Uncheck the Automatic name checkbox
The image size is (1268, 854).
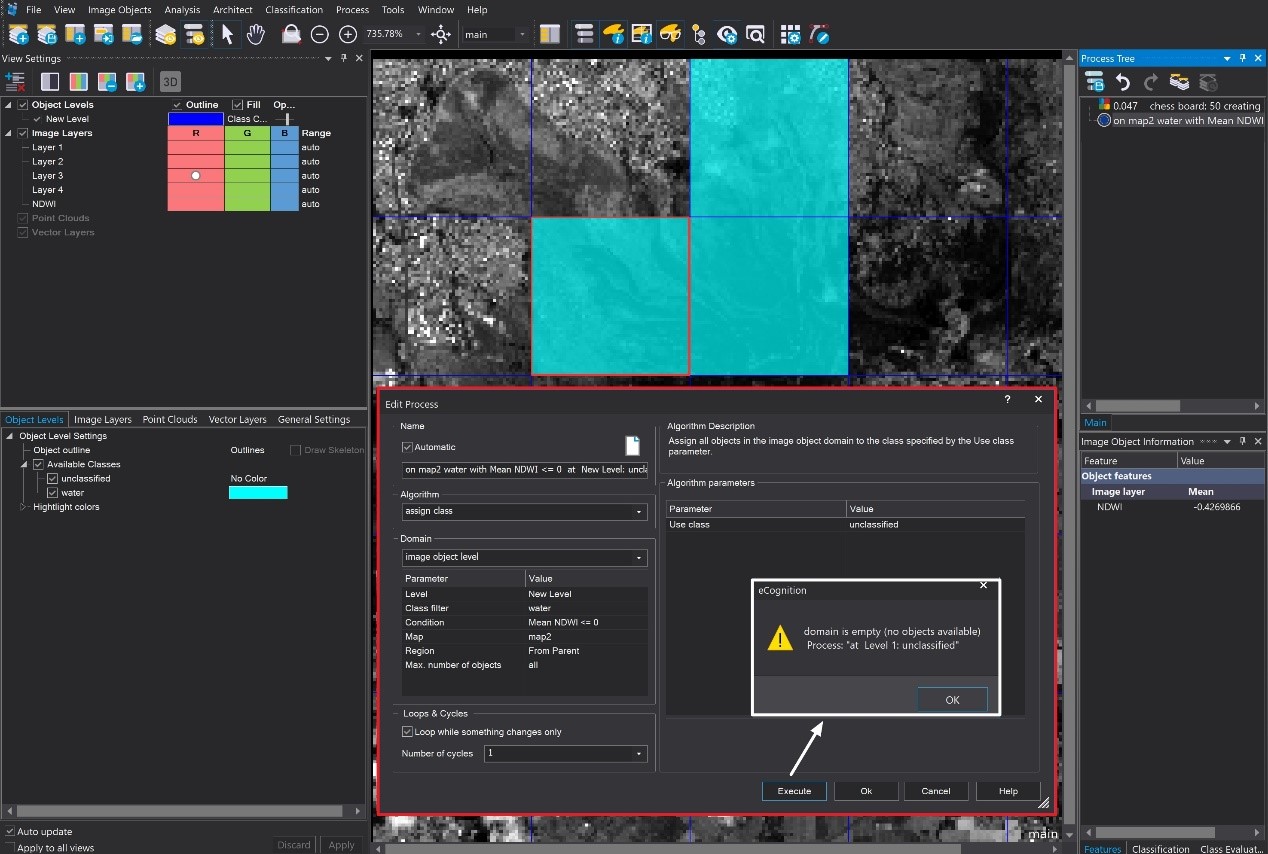click(x=407, y=447)
